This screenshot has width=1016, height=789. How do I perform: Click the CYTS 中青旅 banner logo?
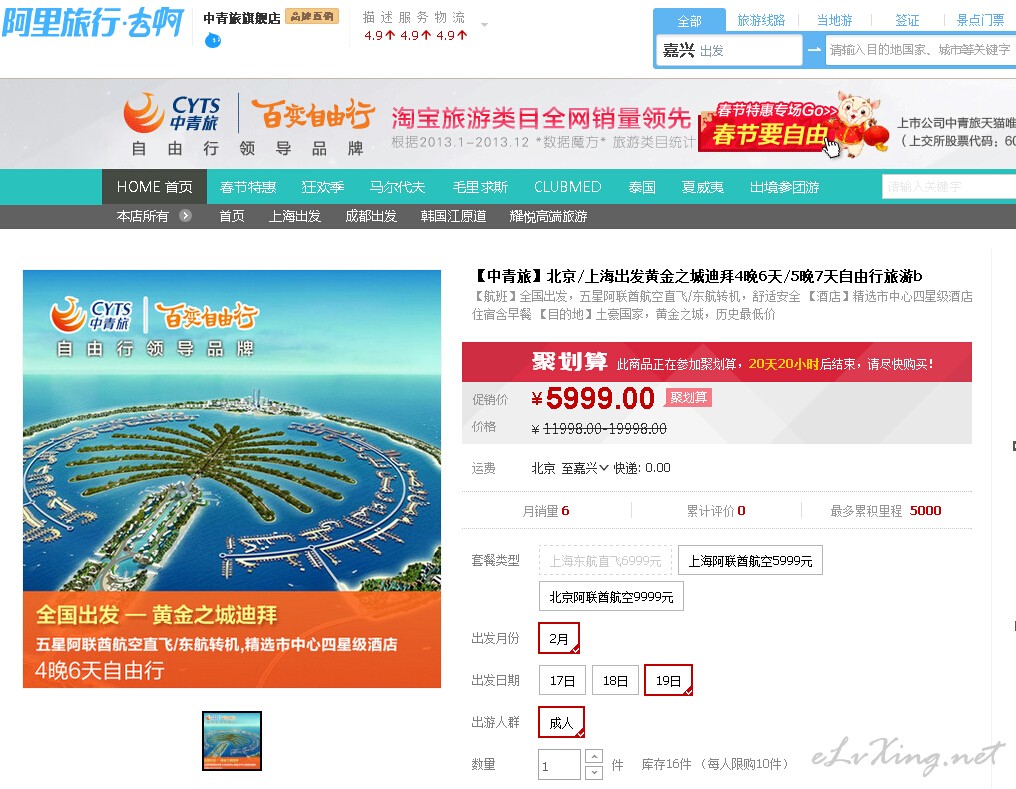[172, 113]
